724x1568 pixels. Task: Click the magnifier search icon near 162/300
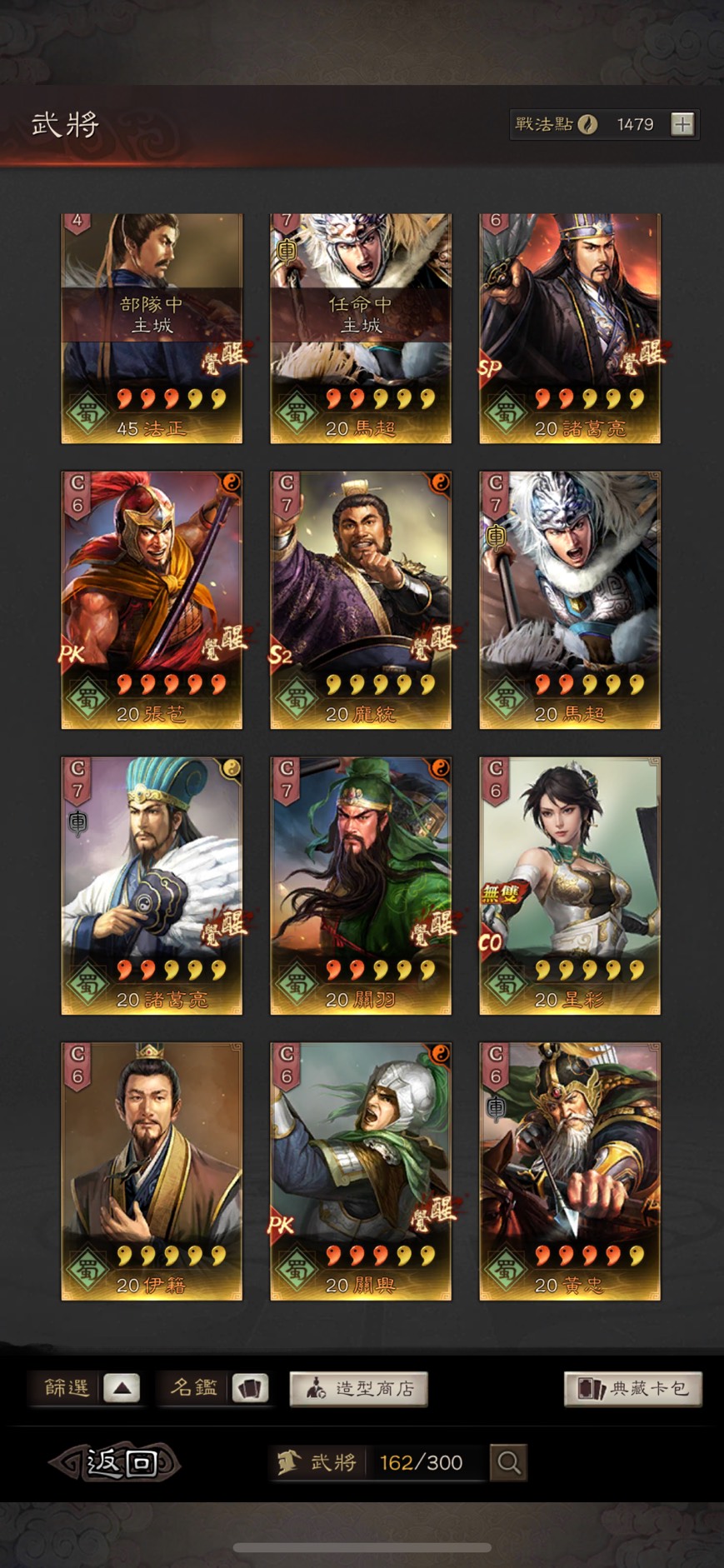pyautogui.click(x=509, y=1462)
